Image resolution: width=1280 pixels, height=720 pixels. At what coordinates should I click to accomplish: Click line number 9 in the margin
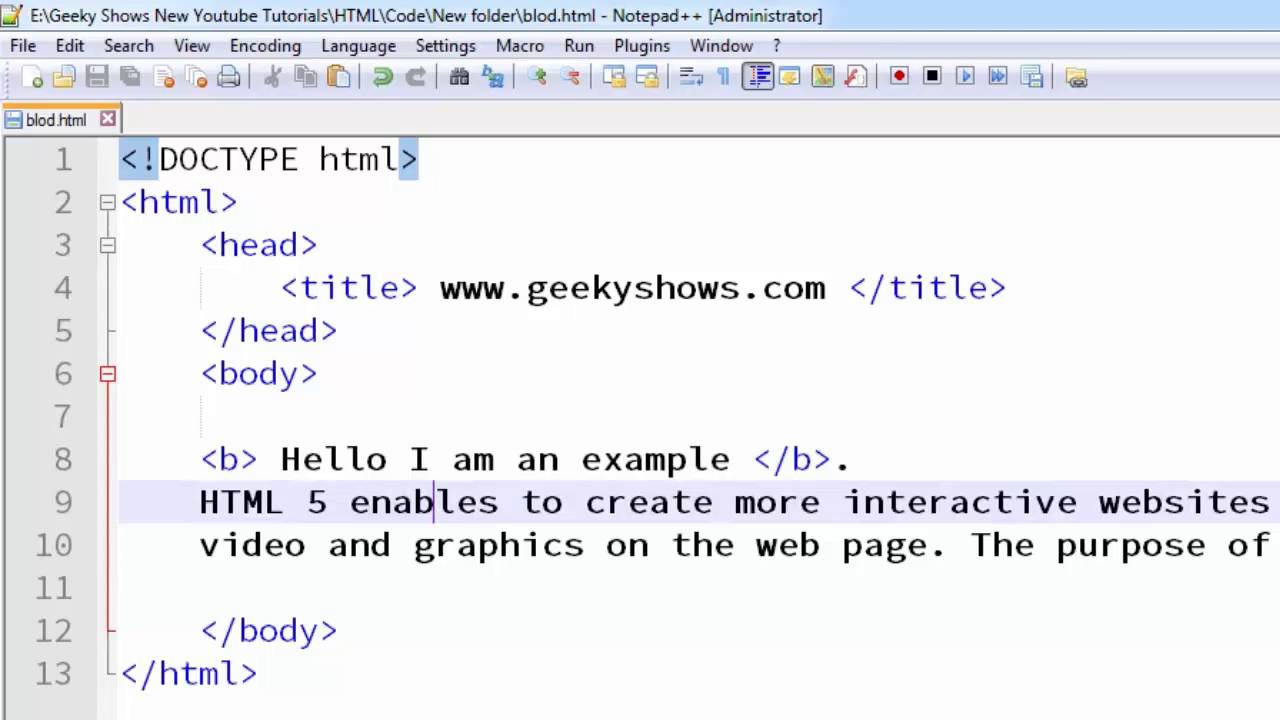pos(63,502)
